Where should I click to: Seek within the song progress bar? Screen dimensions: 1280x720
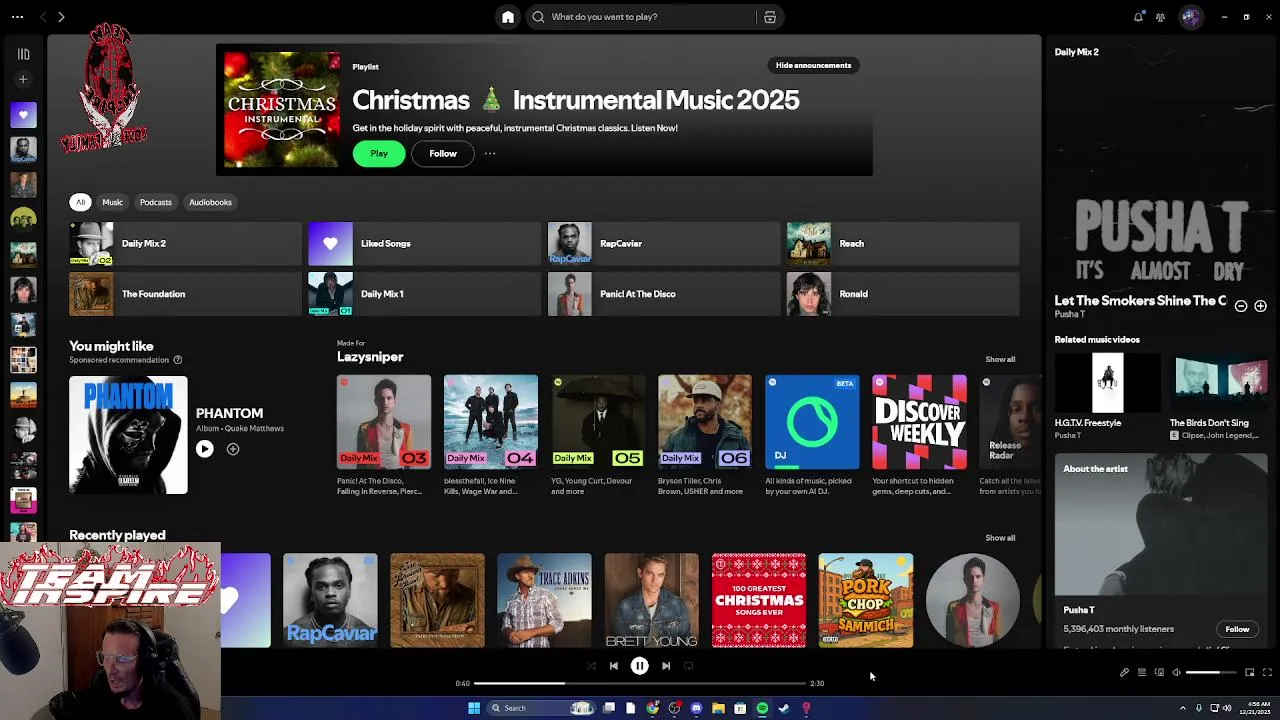[x=640, y=684]
